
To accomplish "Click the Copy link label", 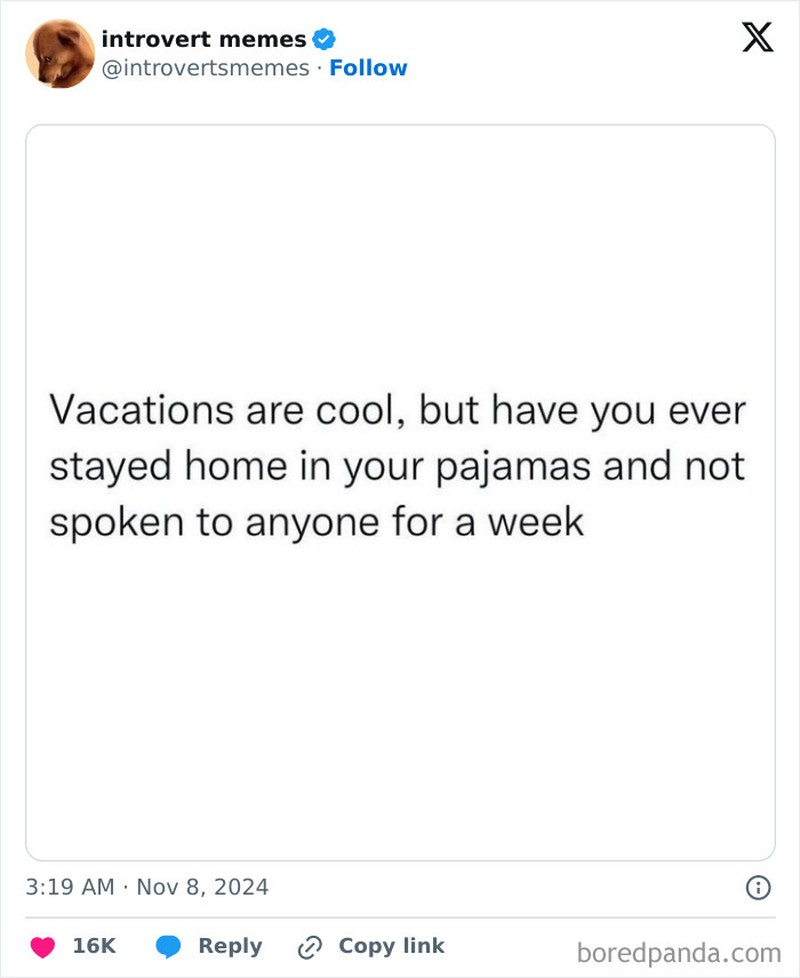I will [x=390, y=945].
